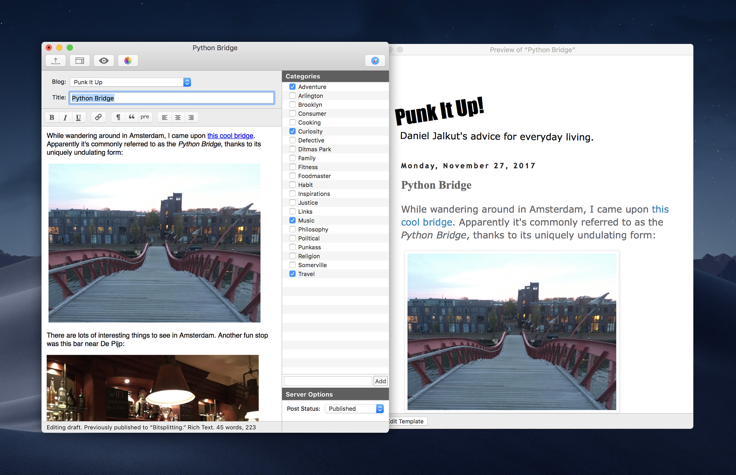Image resolution: width=736 pixels, height=475 pixels.
Task: Click into the Title text field
Action: tap(171, 98)
